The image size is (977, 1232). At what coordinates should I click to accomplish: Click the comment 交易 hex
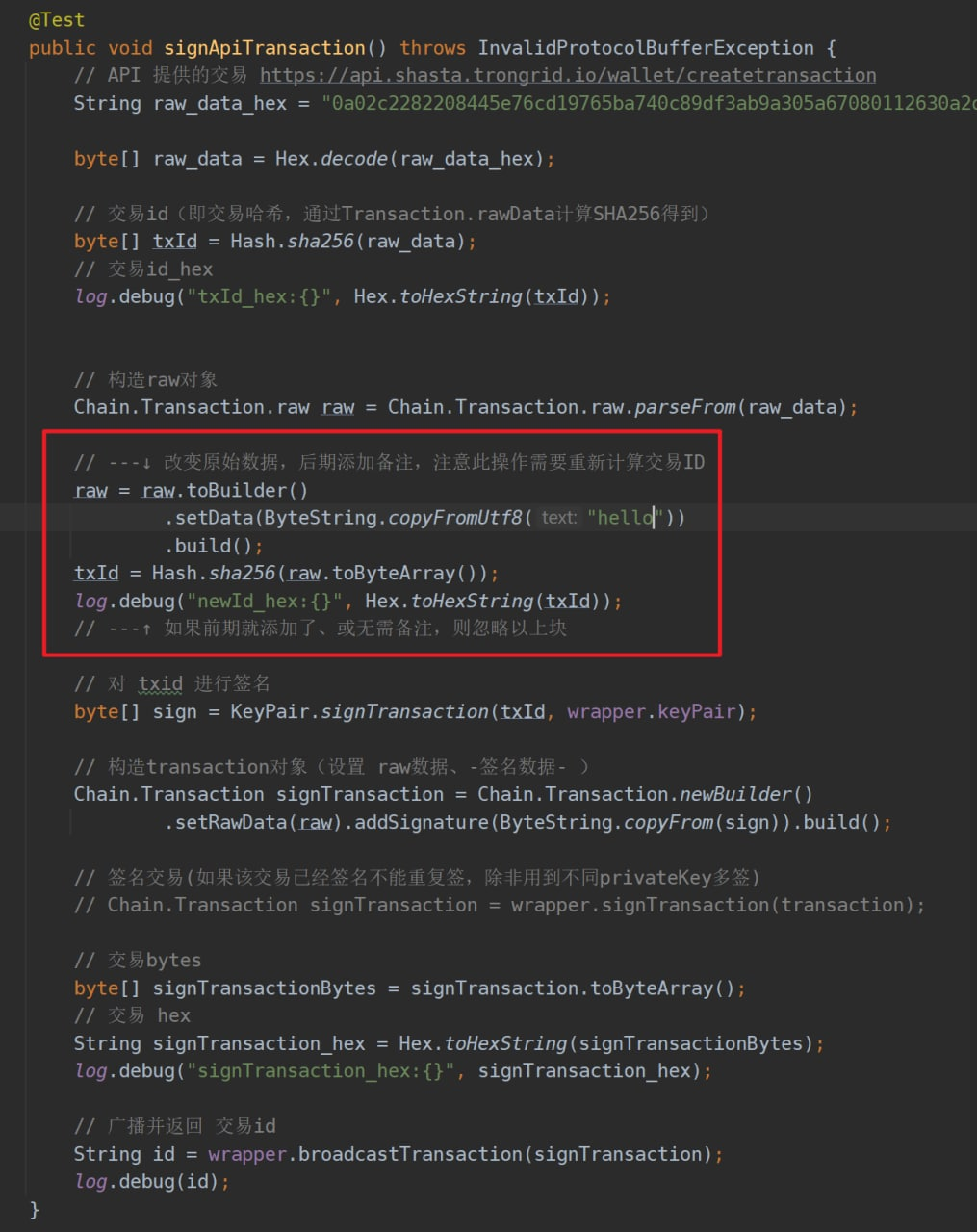pos(132,1015)
